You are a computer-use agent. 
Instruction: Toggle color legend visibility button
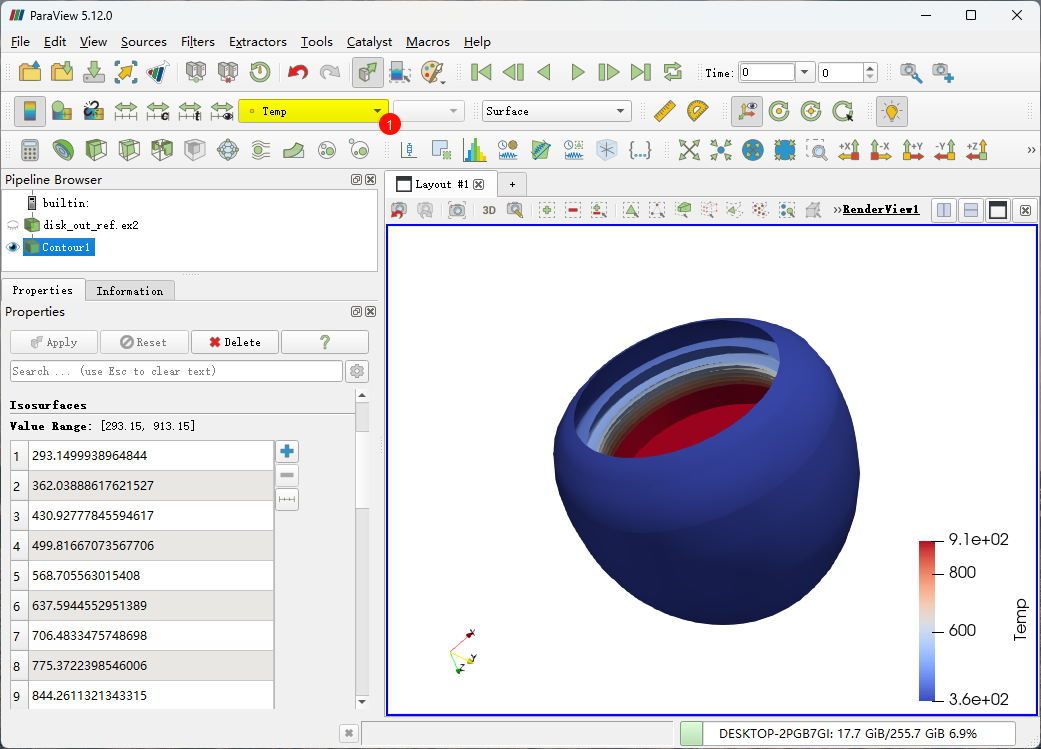[30, 111]
